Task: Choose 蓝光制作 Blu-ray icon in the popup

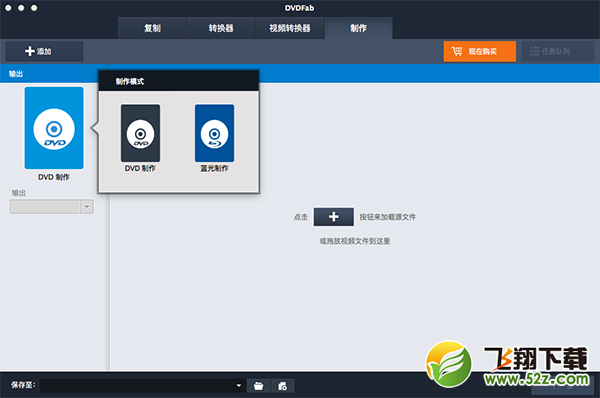Action: [x=214, y=133]
